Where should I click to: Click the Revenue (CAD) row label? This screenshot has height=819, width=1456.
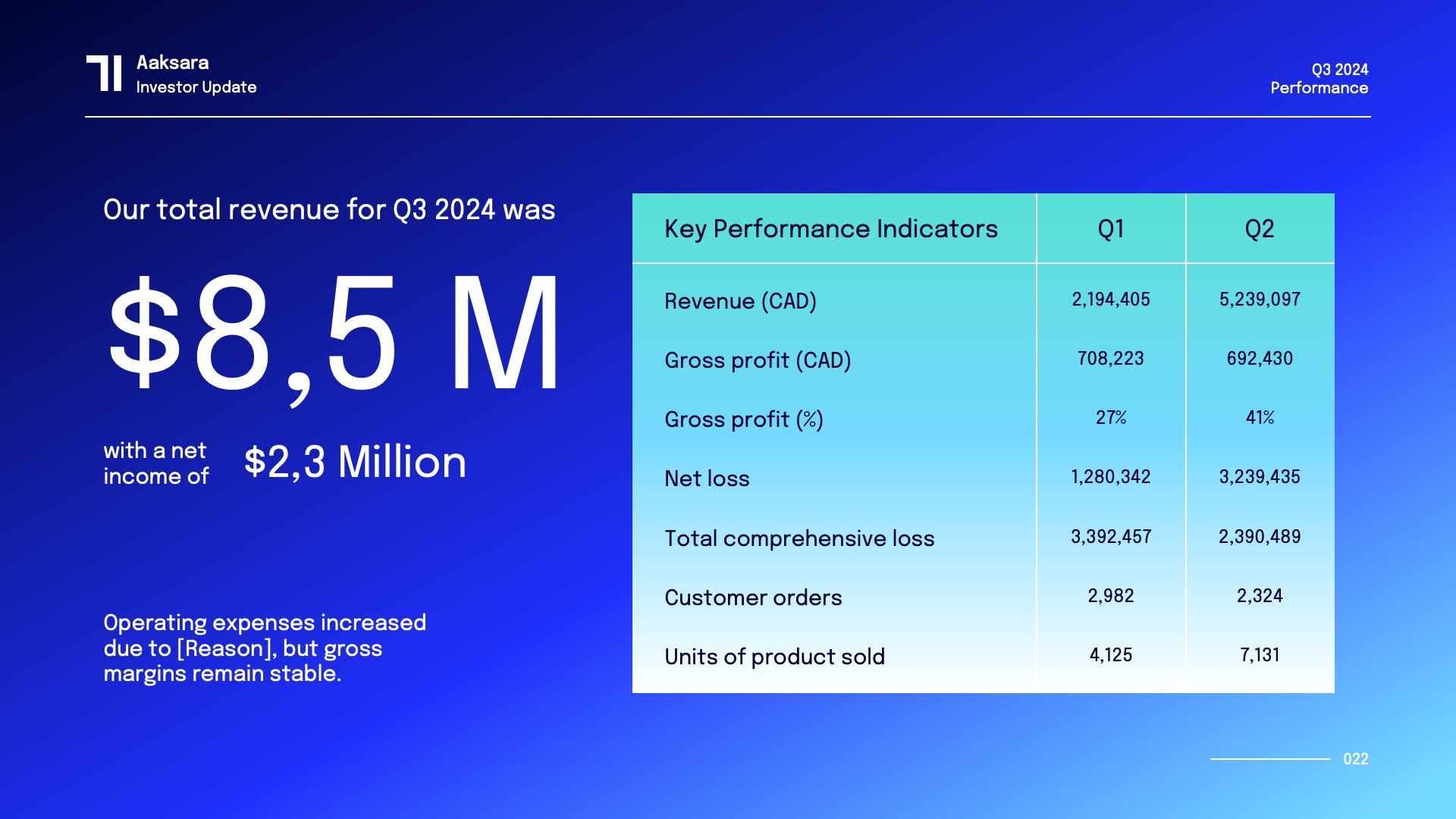(740, 301)
